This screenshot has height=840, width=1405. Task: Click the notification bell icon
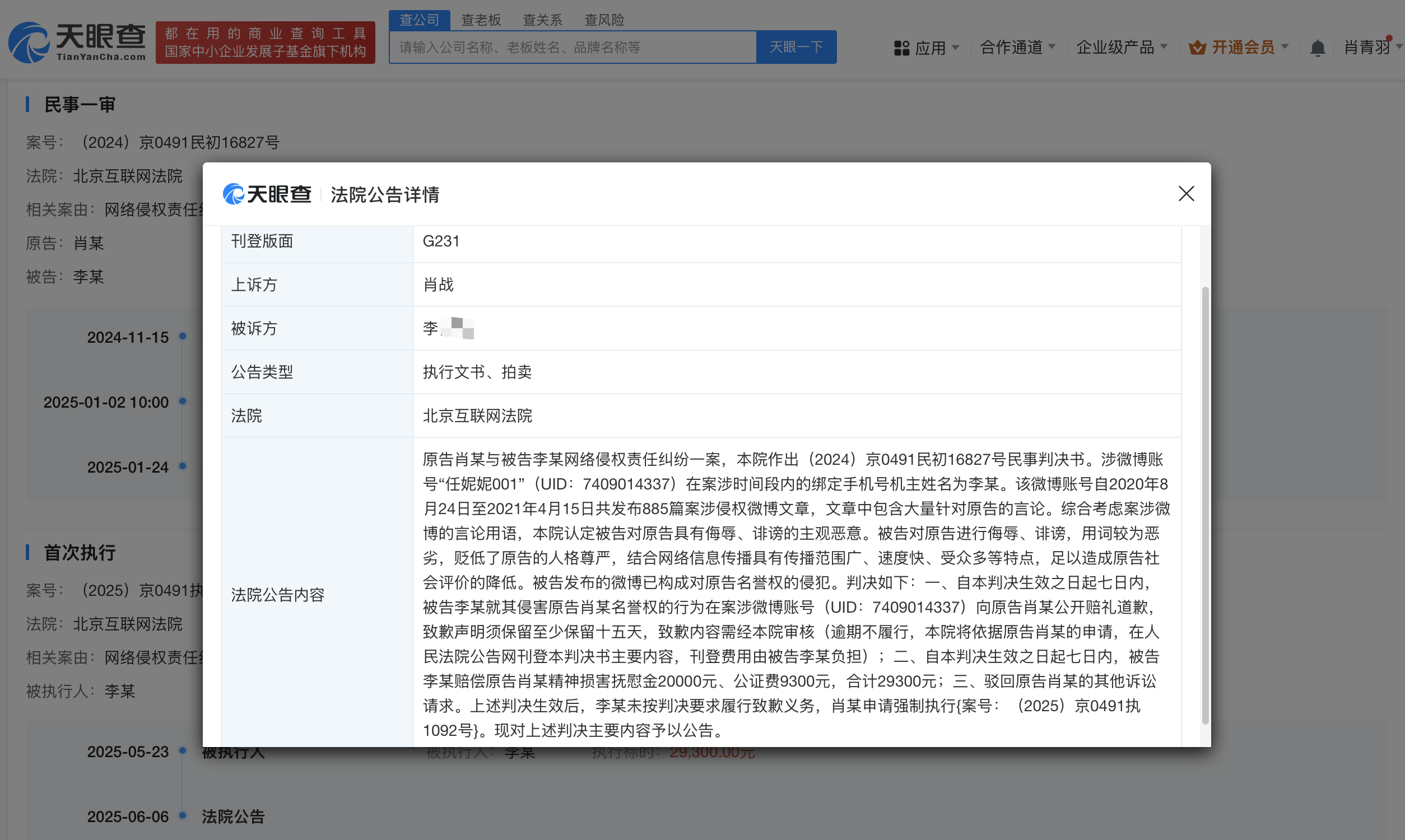[1317, 48]
